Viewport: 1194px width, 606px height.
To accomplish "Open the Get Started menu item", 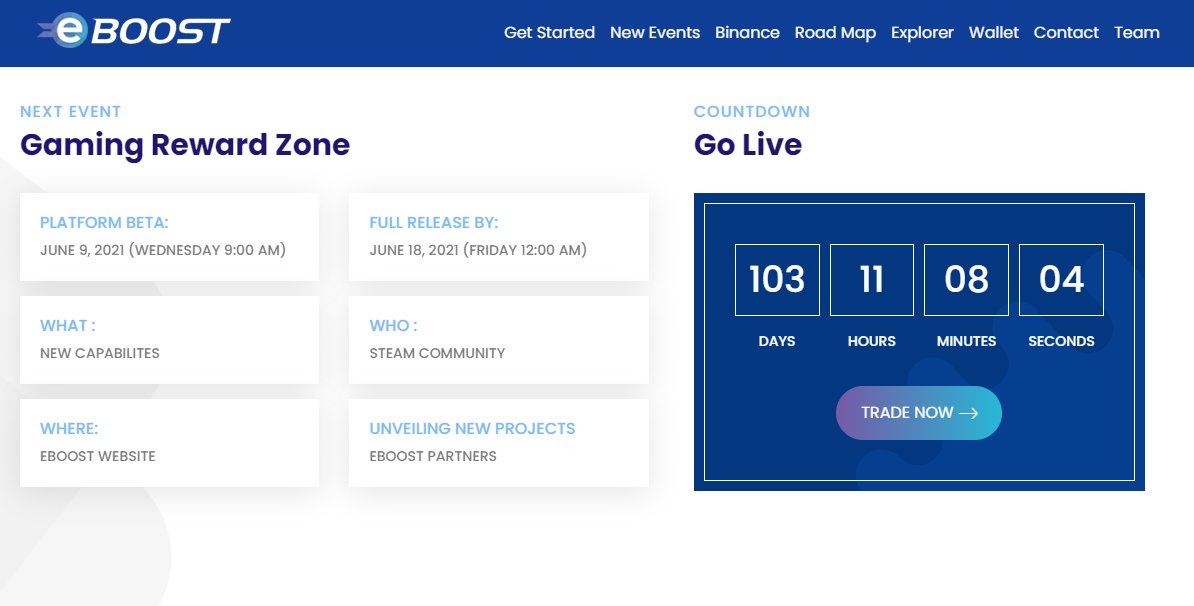I will [x=549, y=33].
